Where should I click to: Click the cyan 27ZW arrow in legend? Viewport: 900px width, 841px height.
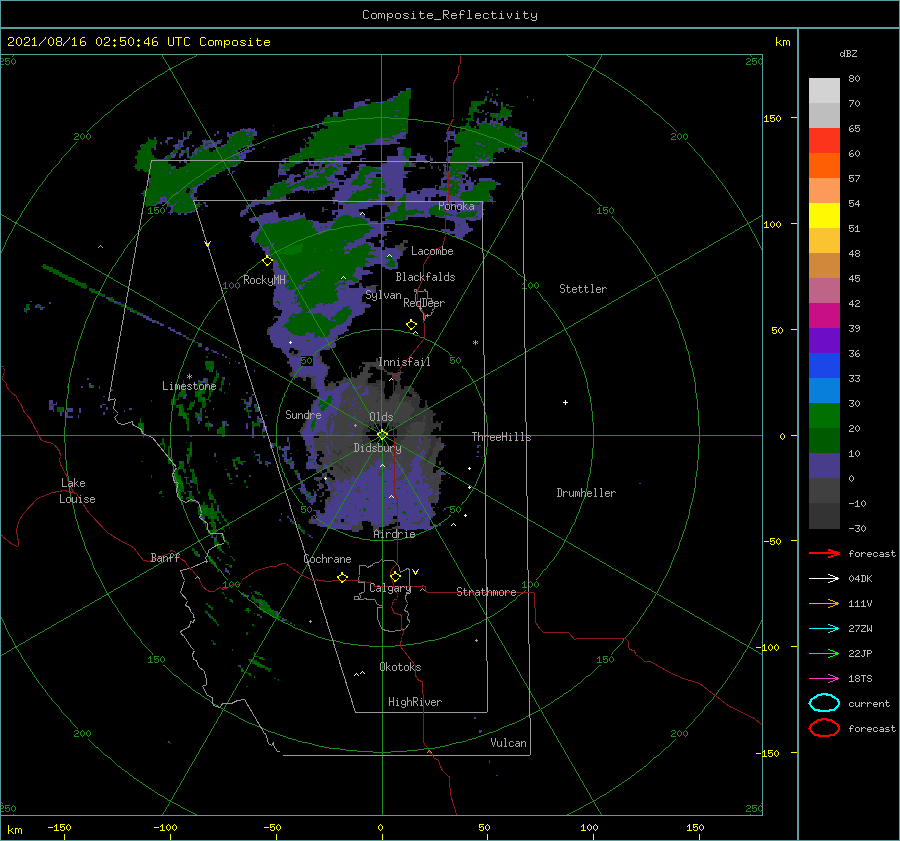[x=824, y=629]
